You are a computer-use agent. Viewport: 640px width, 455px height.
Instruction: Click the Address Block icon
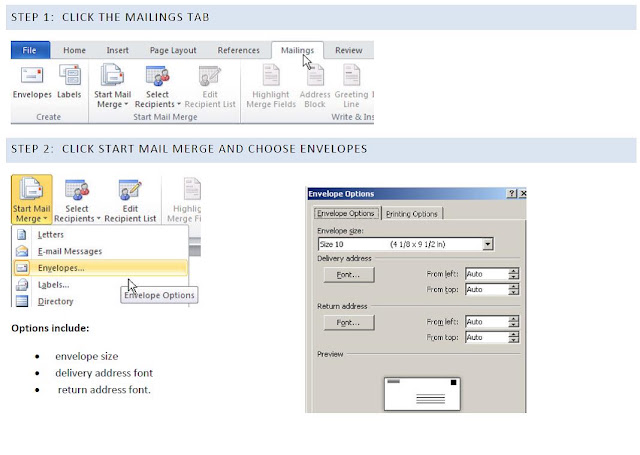pos(315,76)
